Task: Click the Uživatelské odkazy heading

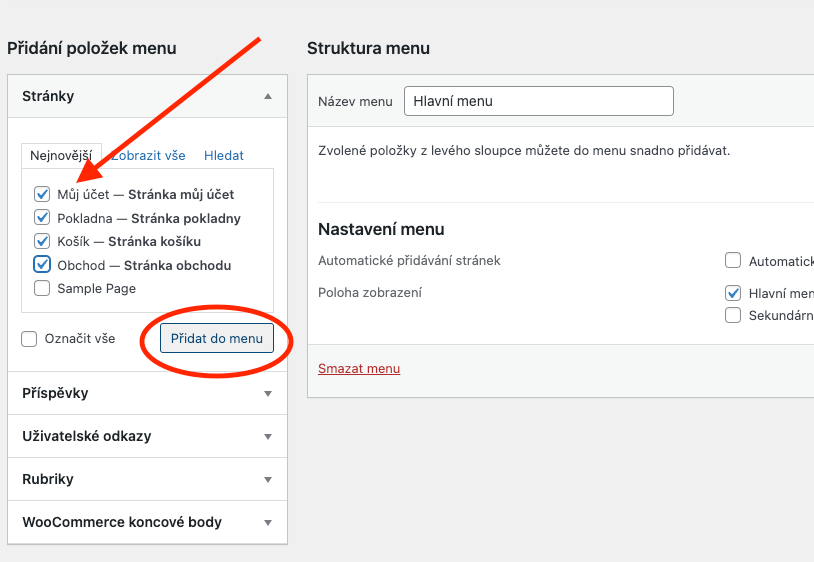Action: (x=87, y=436)
